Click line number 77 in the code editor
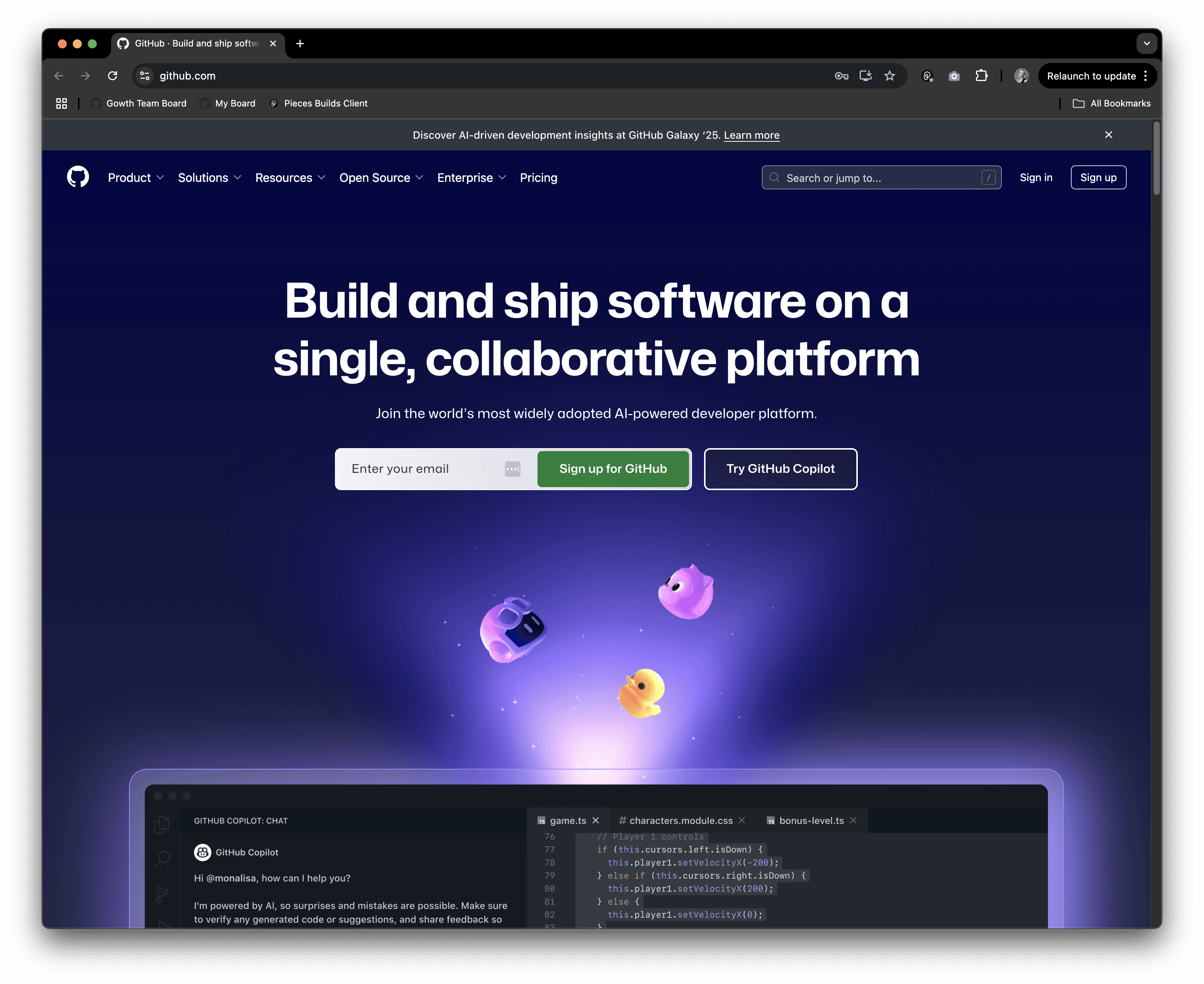Image resolution: width=1204 pixels, height=984 pixels. pyautogui.click(x=549, y=849)
